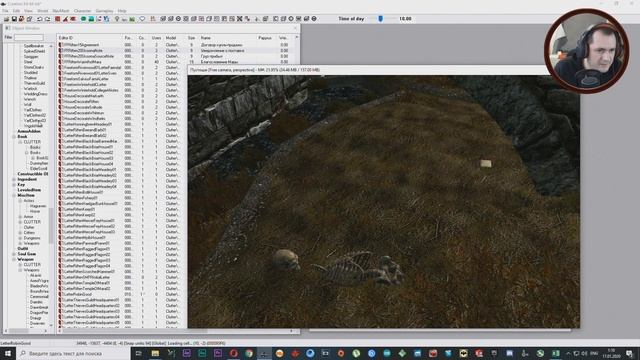
Task: Select Spellbreaker in the object tree
Action: [x=33, y=46]
